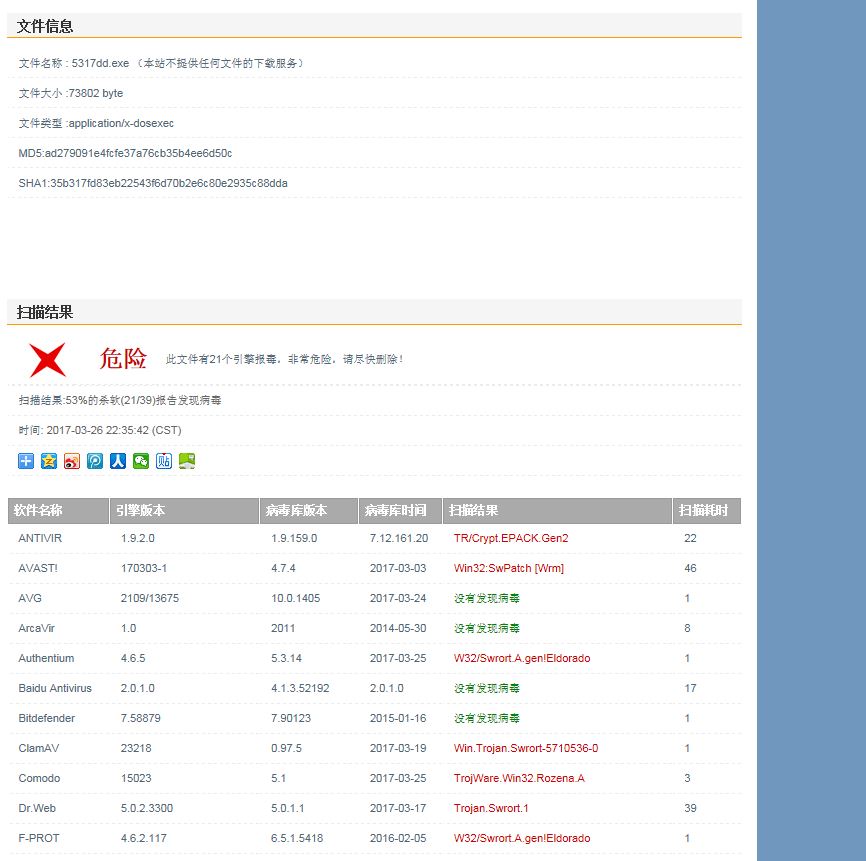This screenshot has height=861, width=866.
Task: Click AVG database version 10.0.1405
Action: pyautogui.click(x=295, y=598)
